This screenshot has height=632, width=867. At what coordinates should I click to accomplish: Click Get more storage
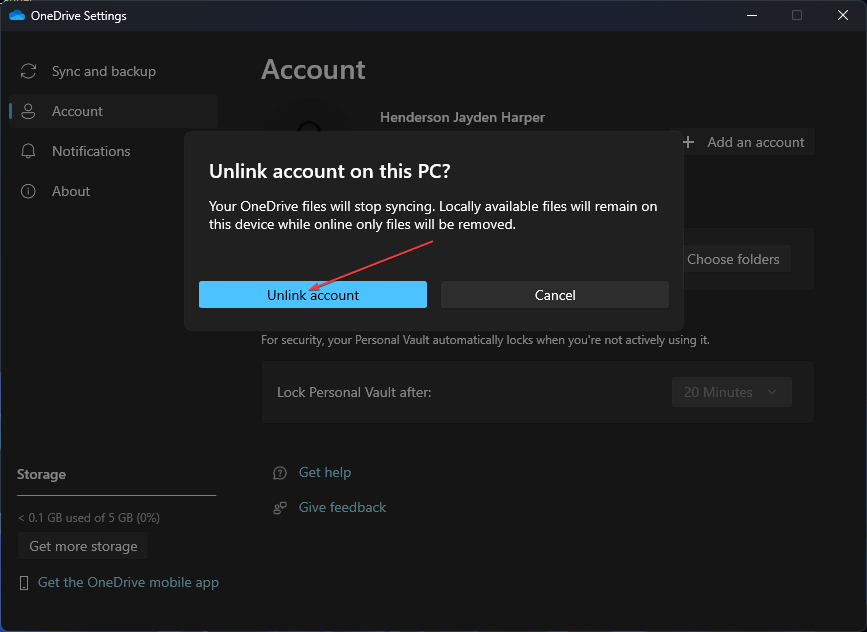82,545
